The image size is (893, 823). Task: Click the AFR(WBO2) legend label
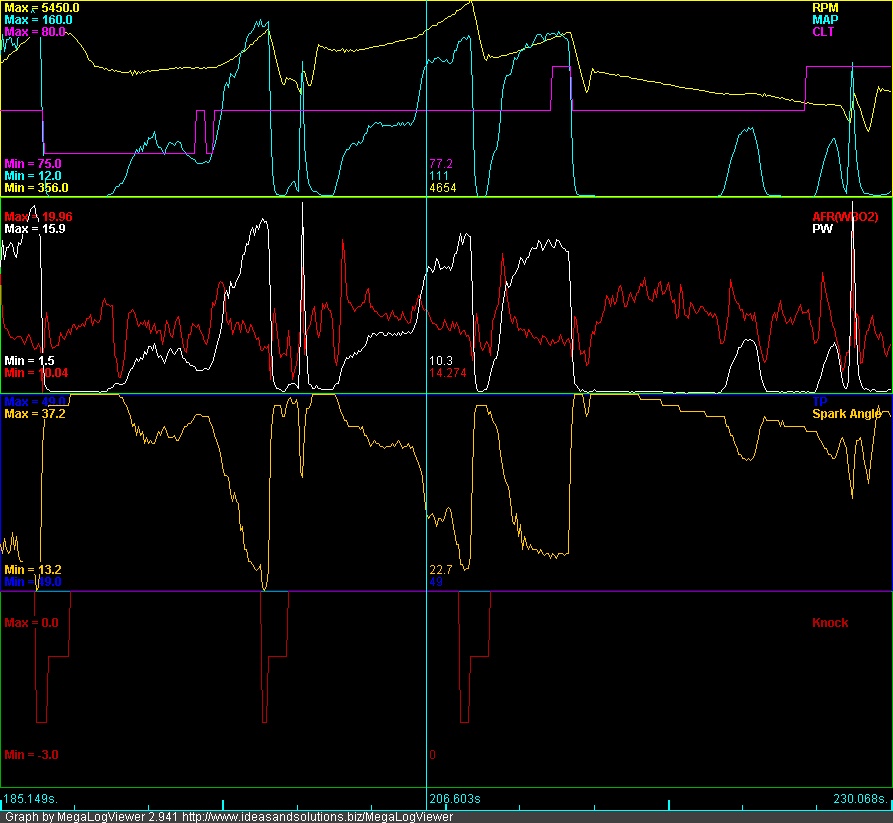845,216
